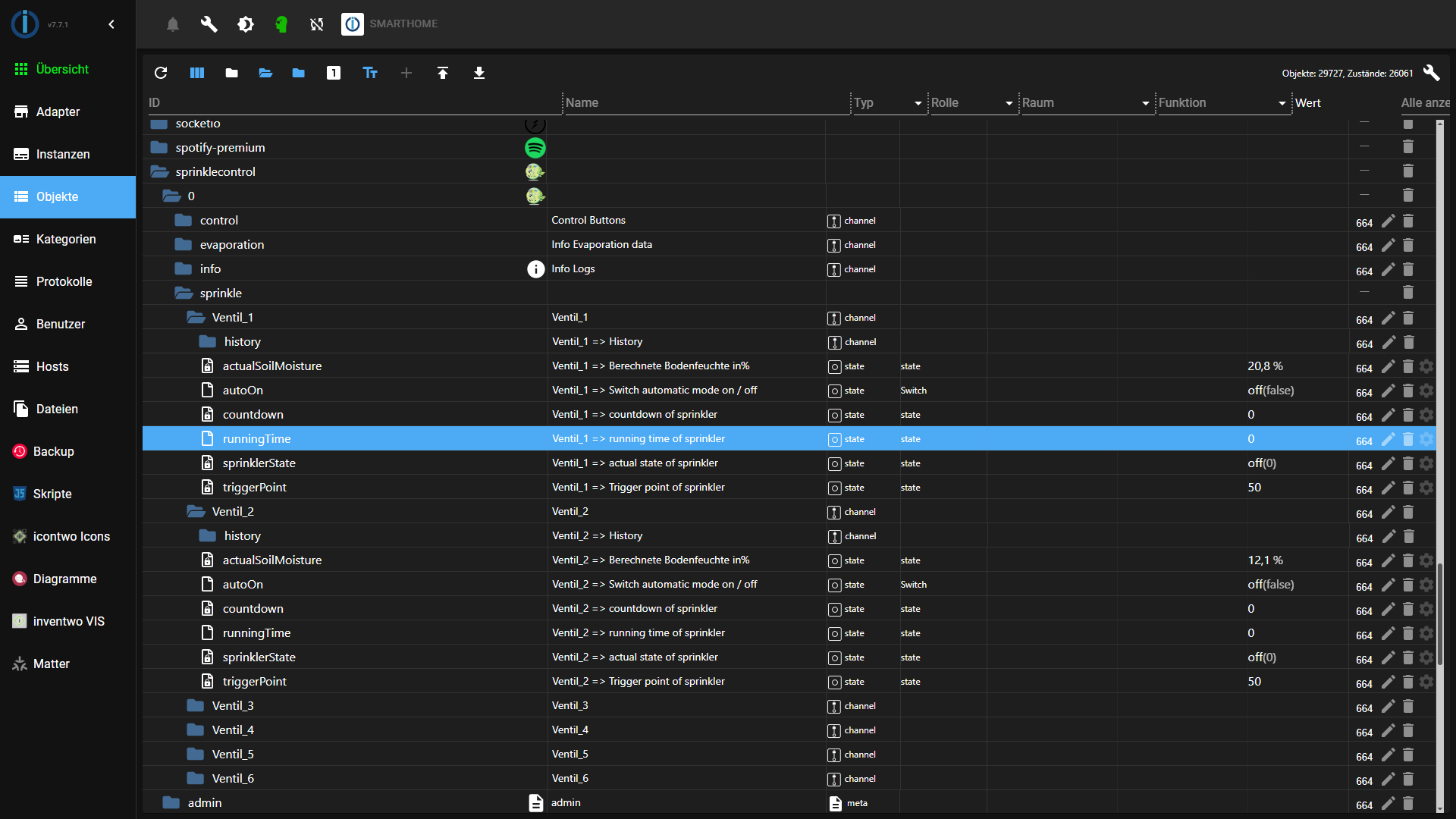Toggle expert mode head icon
The image size is (1456, 819).
click(x=281, y=24)
